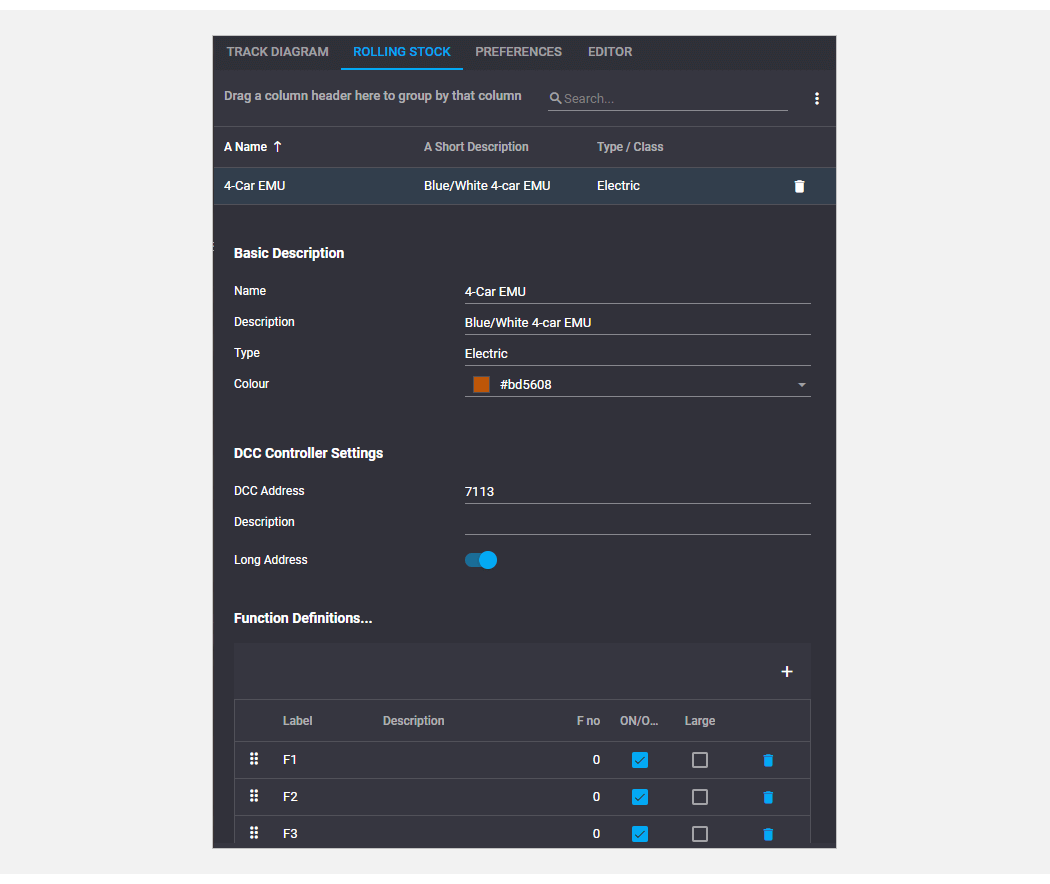1050x884 pixels.
Task: Expand Function Definitions section
Action: 303,618
